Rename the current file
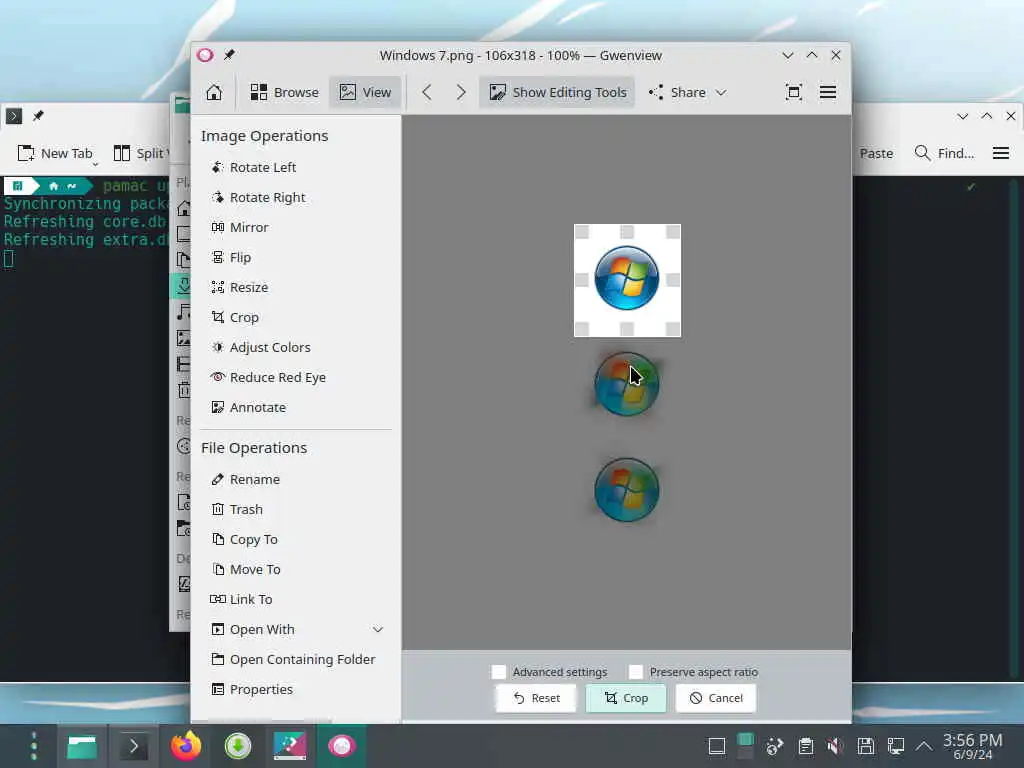The width and height of the screenshot is (1024, 768). pyautogui.click(x=246, y=479)
